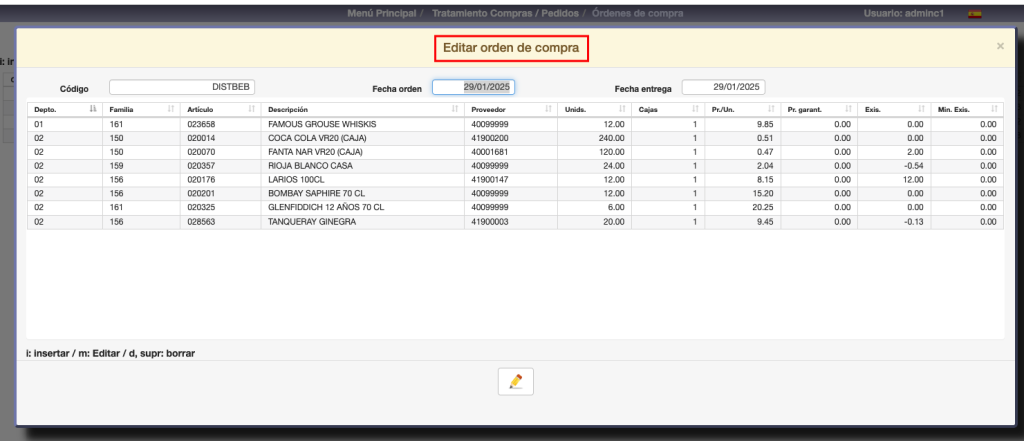
Task: Click article code 020325
Action: coord(200,208)
